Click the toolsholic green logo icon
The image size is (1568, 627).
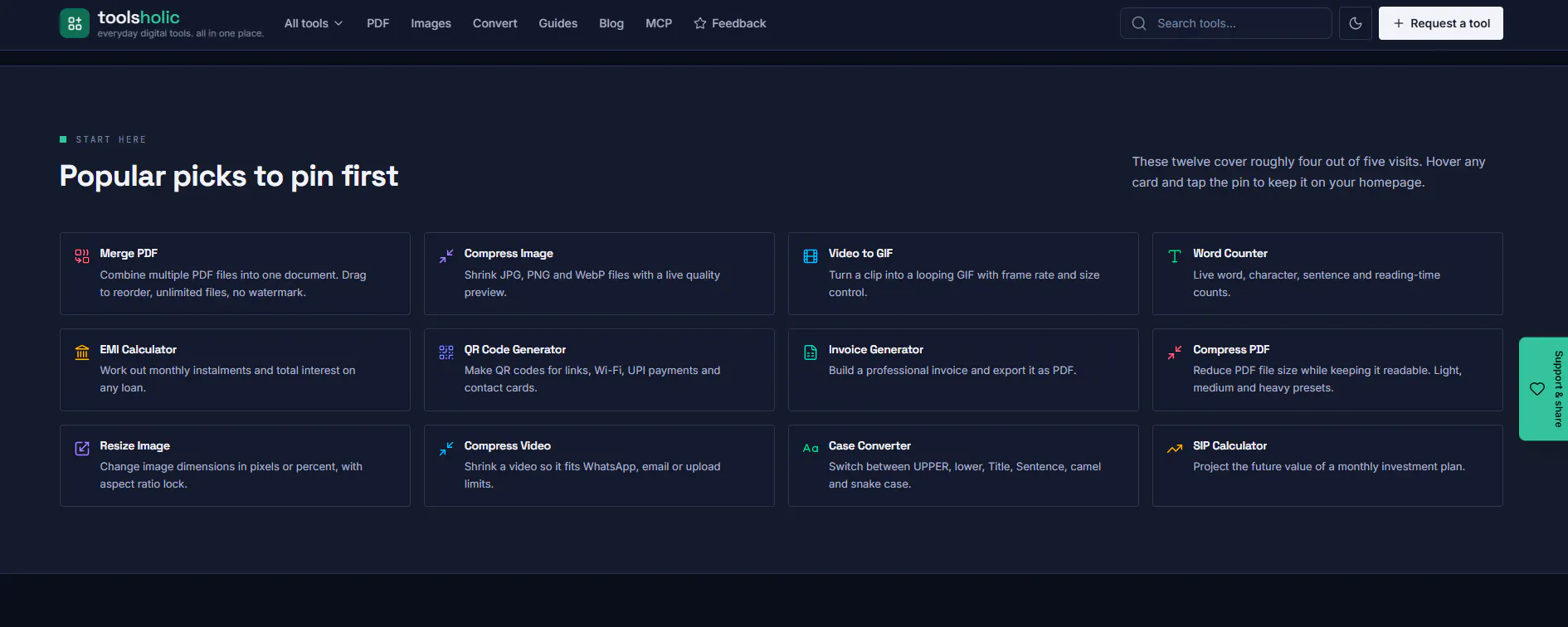(x=75, y=23)
